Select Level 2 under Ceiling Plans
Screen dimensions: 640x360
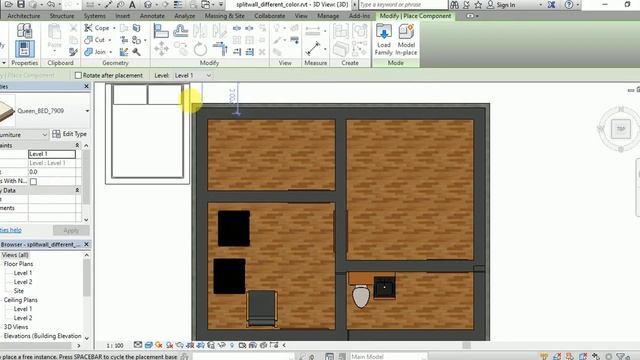[x=23, y=318]
